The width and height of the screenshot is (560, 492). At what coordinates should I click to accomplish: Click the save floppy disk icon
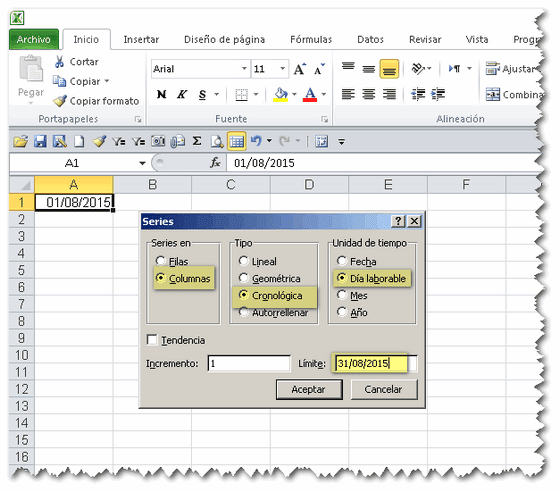[40, 142]
